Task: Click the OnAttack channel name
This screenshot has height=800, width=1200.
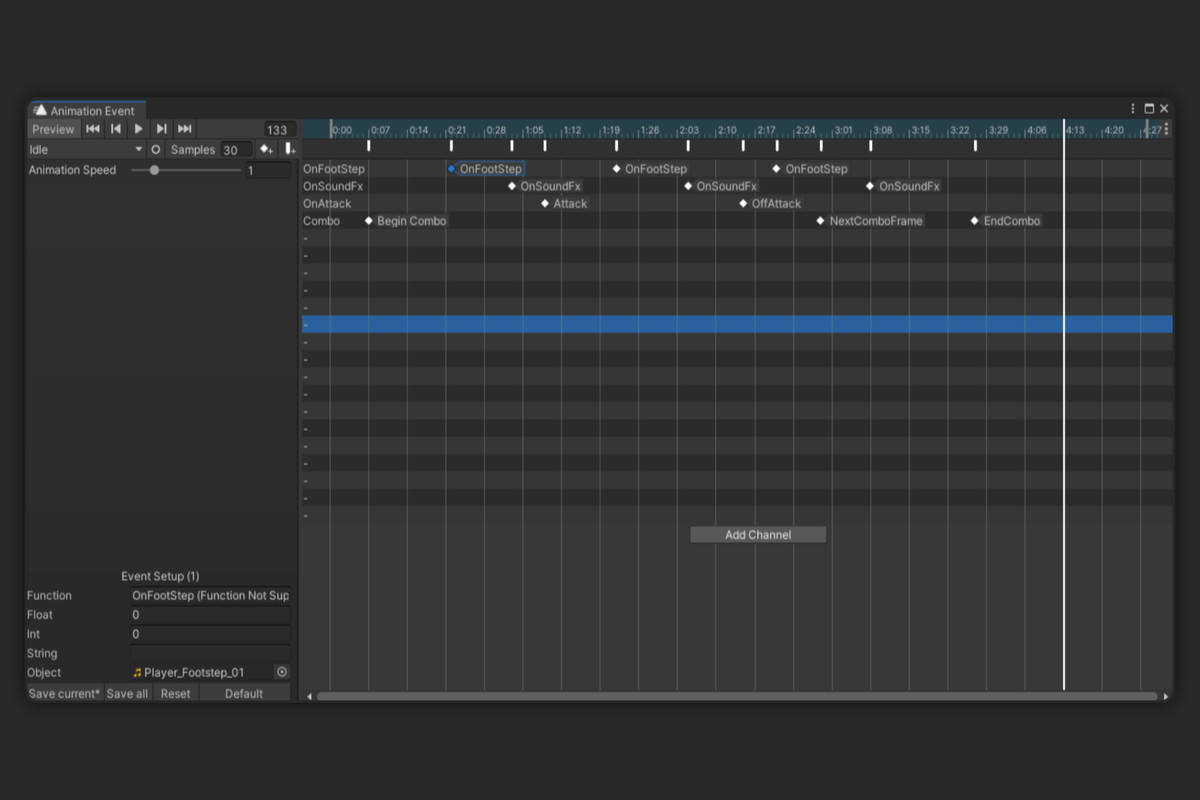Action: click(x=327, y=204)
